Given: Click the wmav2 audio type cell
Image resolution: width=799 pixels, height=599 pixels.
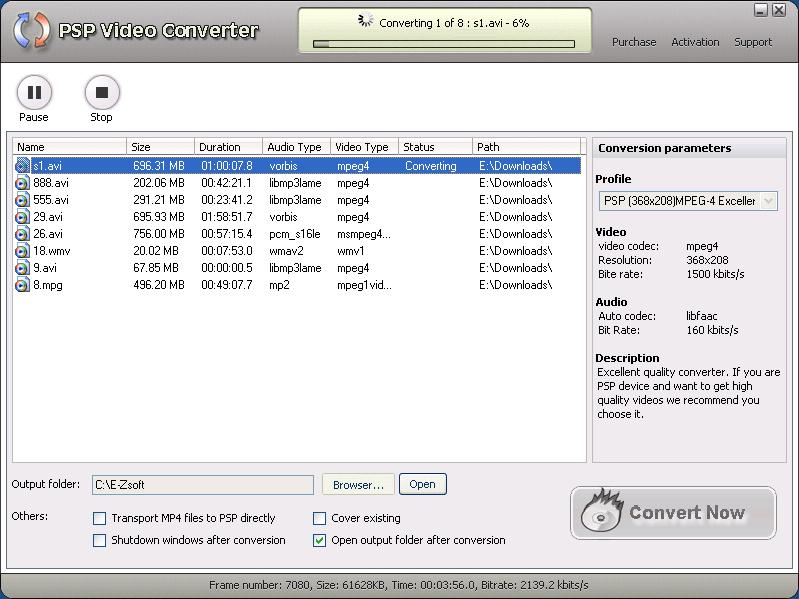Looking at the screenshot, I should (286, 251).
